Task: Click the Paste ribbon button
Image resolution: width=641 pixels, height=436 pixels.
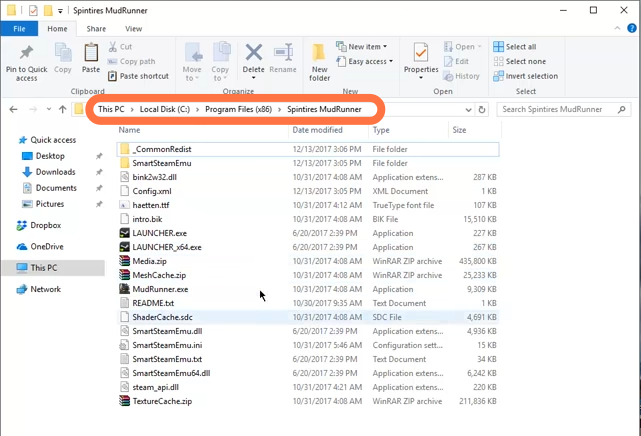Action: point(91,58)
